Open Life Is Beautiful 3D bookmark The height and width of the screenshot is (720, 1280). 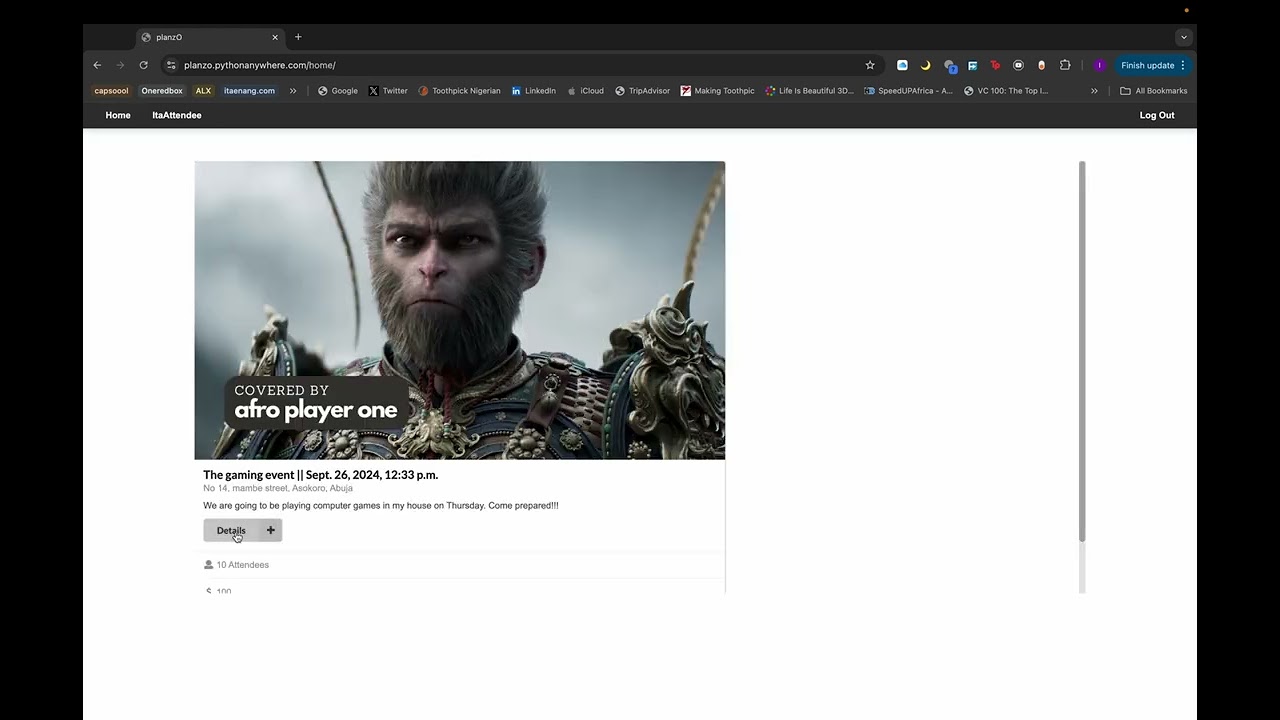tap(810, 91)
